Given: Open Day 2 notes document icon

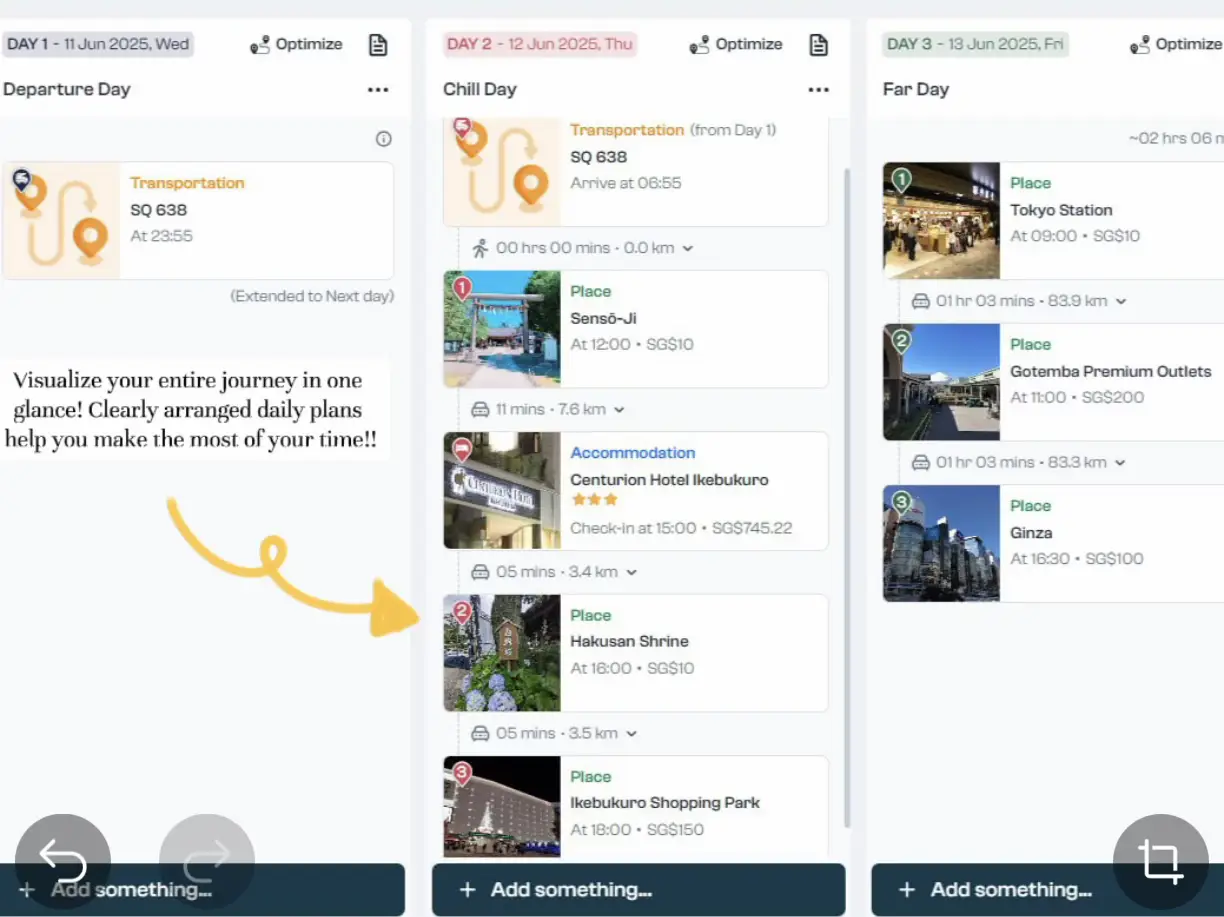Looking at the screenshot, I should click(x=818, y=45).
